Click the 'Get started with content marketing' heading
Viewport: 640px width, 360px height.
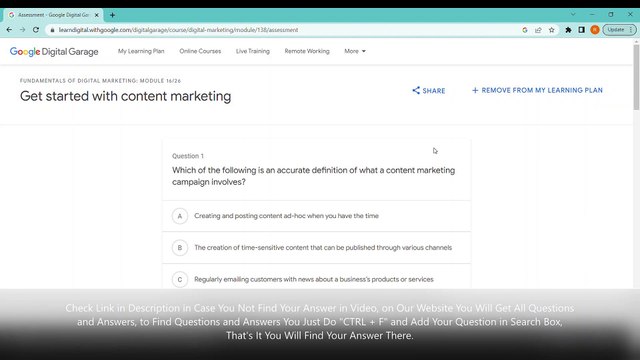pyautogui.click(x=125, y=96)
